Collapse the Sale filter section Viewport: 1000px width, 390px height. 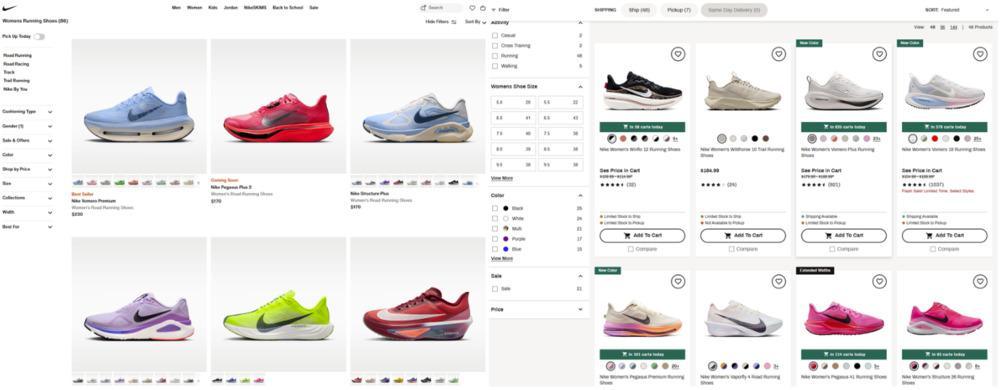tap(580, 277)
